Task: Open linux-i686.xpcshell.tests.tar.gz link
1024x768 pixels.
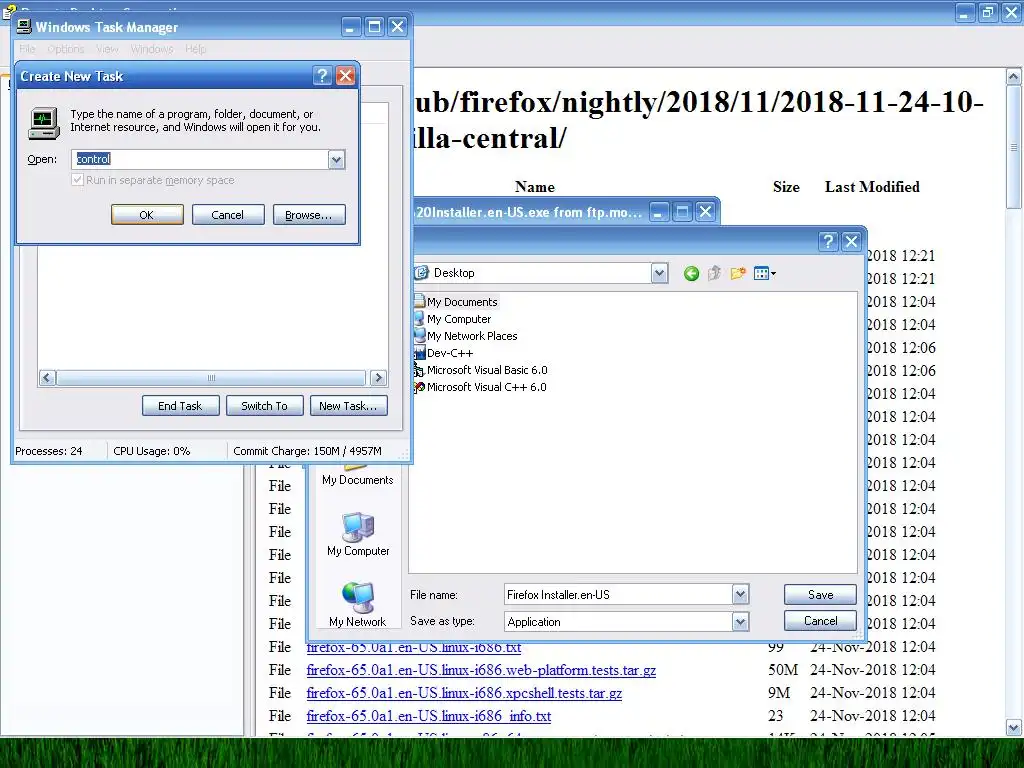Action: tap(464, 693)
